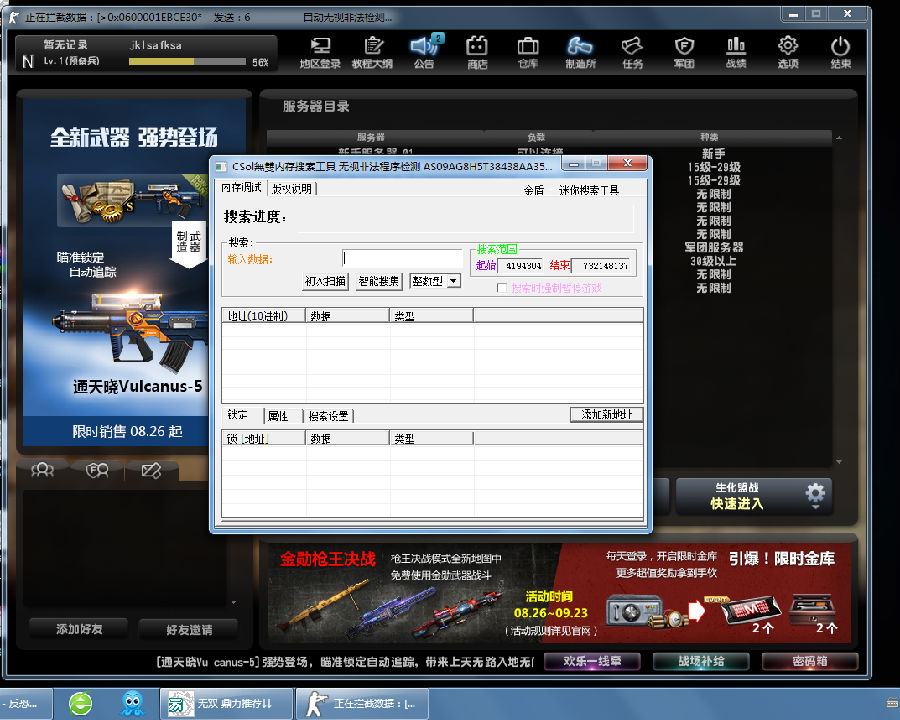This screenshot has width=900, height=720.
Task: Click the 锁 地址 column header in locked list
Action: [x=263, y=438]
